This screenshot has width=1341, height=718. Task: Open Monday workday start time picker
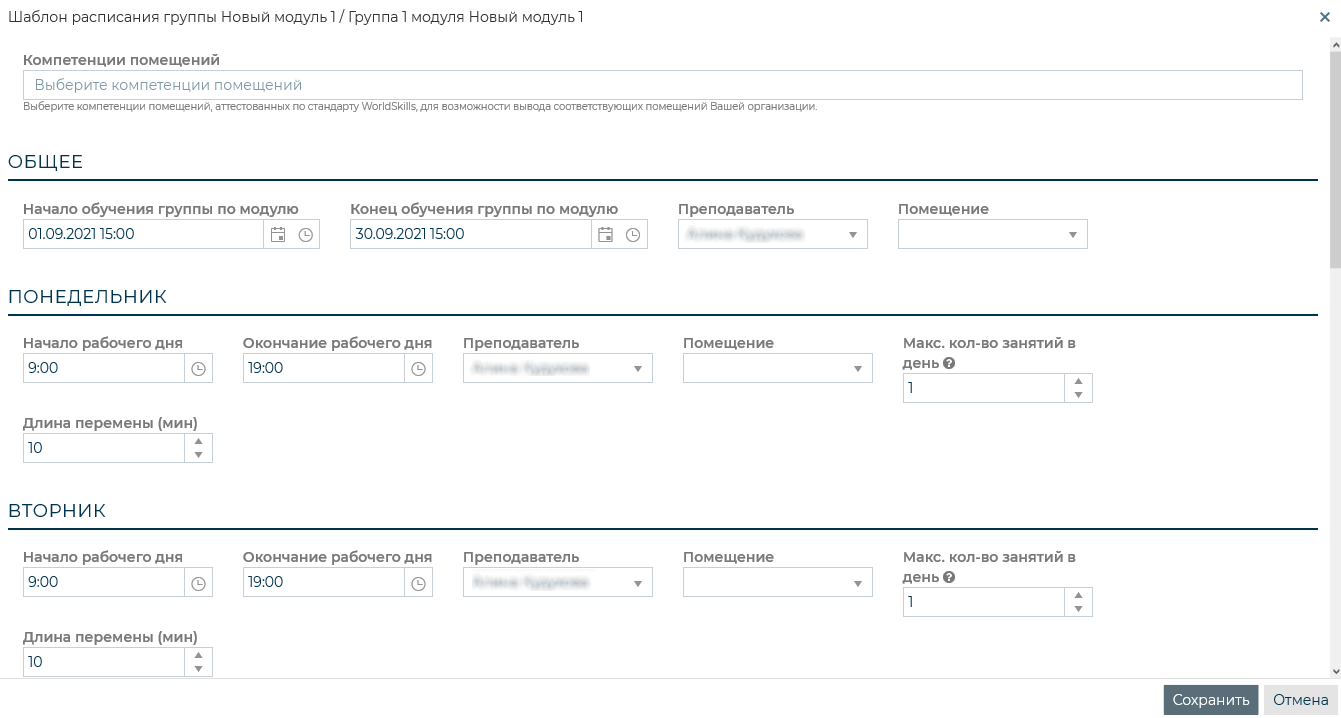coord(198,369)
